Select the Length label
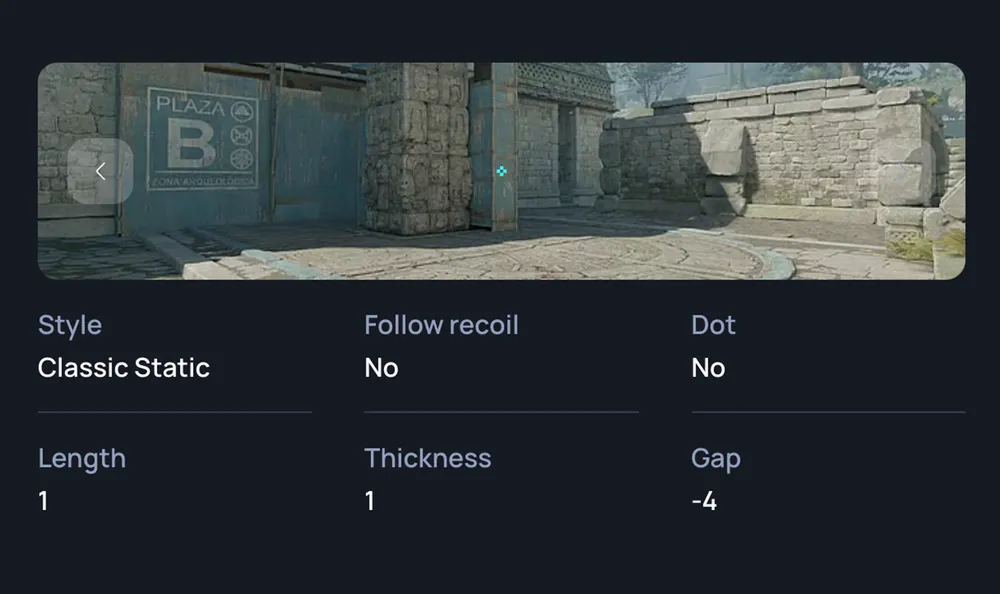This screenshot has height=594, width=1000. point(82,459)
